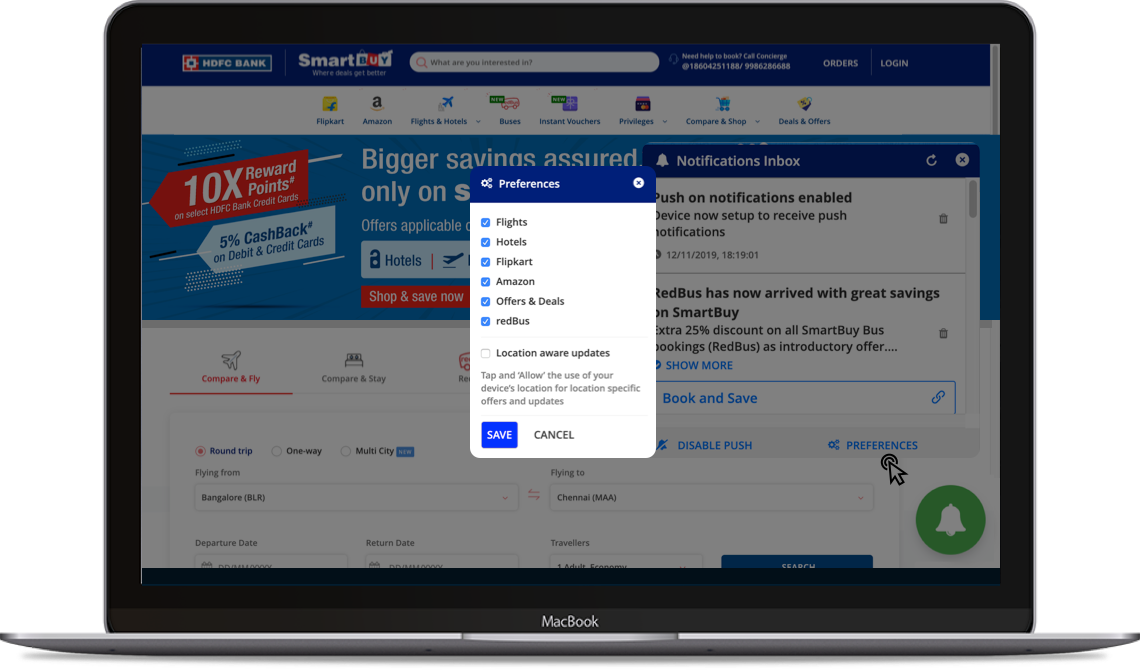Expand the Flights & Hotels menu arrow
Image resolution: width=1140 pixels, height=670 pixels.
click(478, 121)
